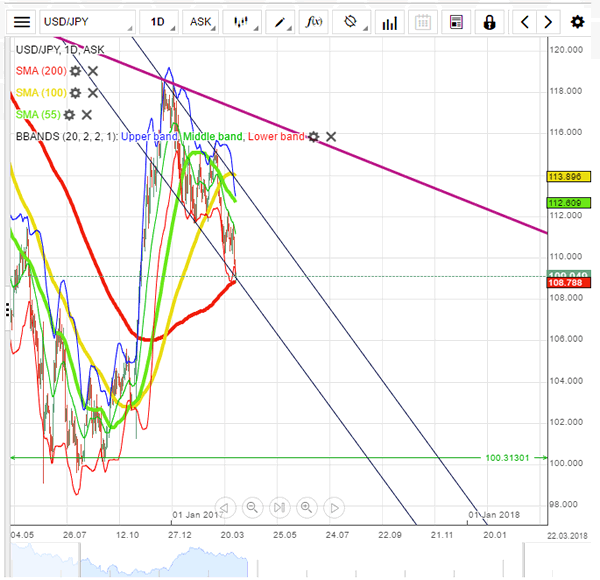Open the hamburger main menu
600x580 pixels.
[x=21, y=22]
